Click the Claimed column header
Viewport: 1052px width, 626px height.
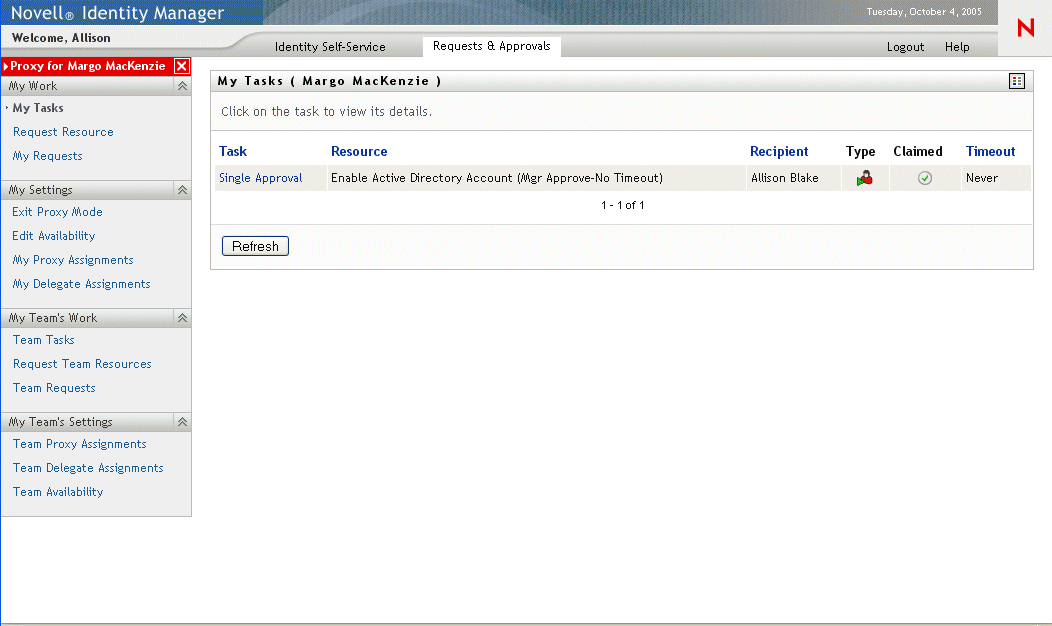[918, 152]
